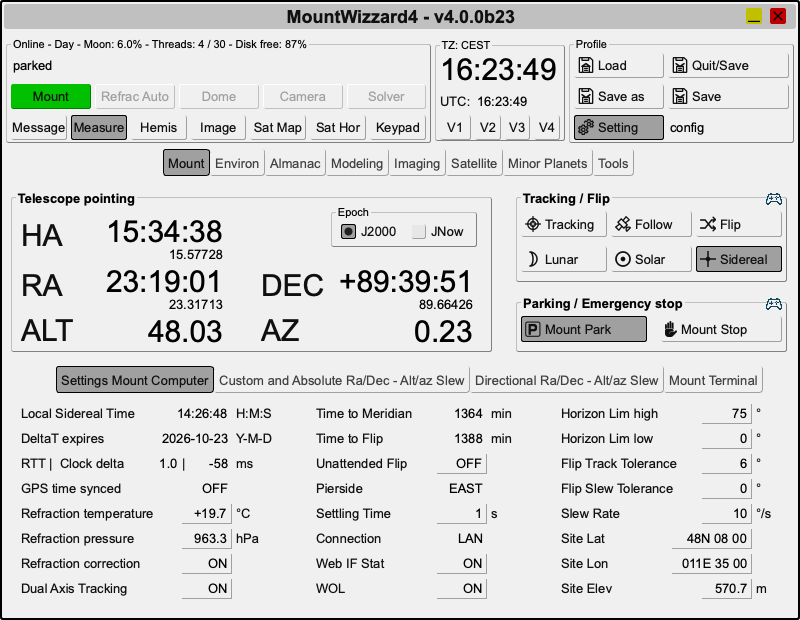800x620 pixels.
Task: Switch to the Environ tab
Action: pyautogui.click(x=237, y=163)
